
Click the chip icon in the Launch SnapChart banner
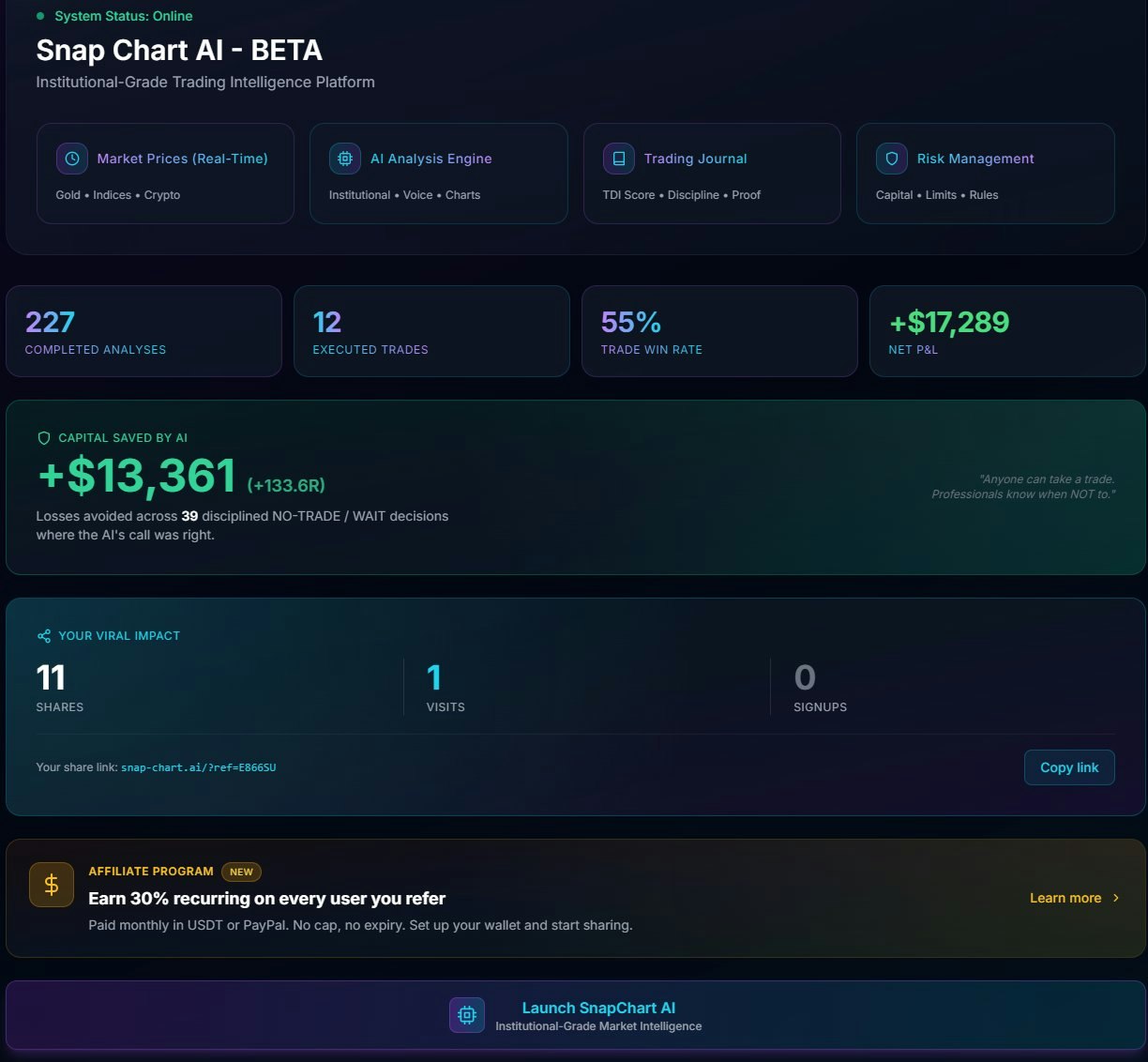(467, 1015)
